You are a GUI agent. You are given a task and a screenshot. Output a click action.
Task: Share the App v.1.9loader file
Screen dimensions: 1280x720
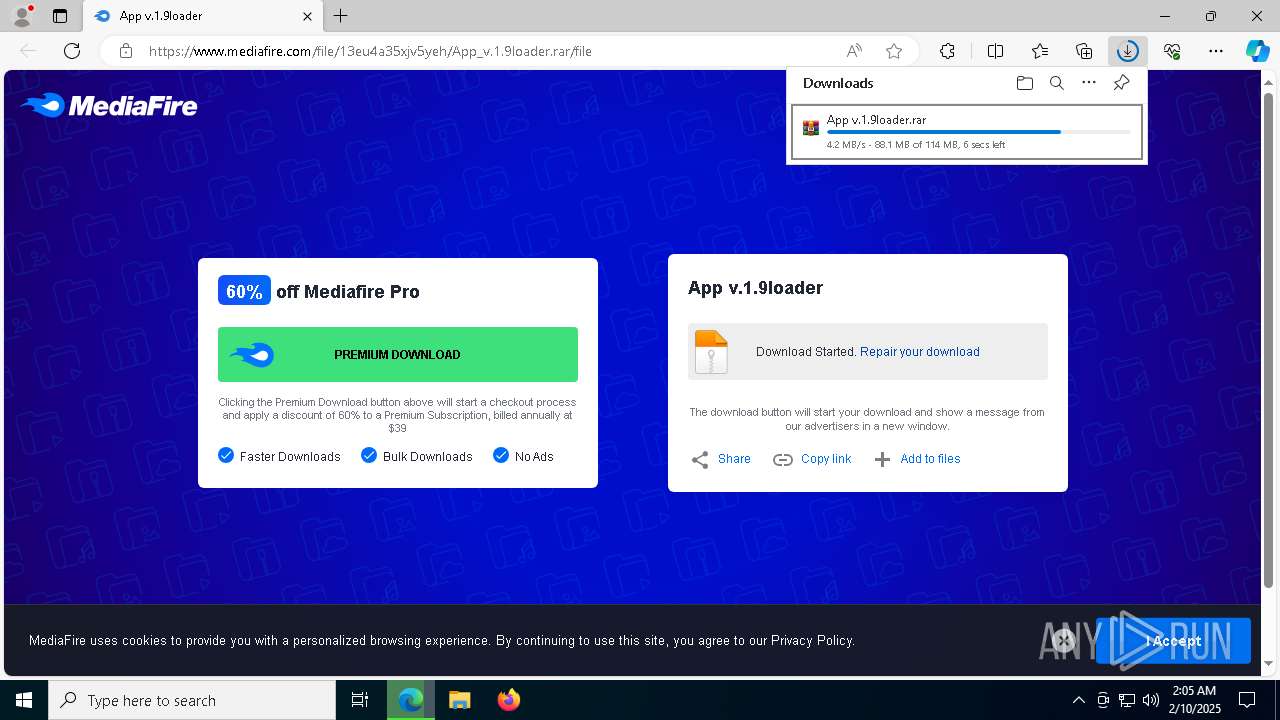pyautogui.click(x=721, y=459)
